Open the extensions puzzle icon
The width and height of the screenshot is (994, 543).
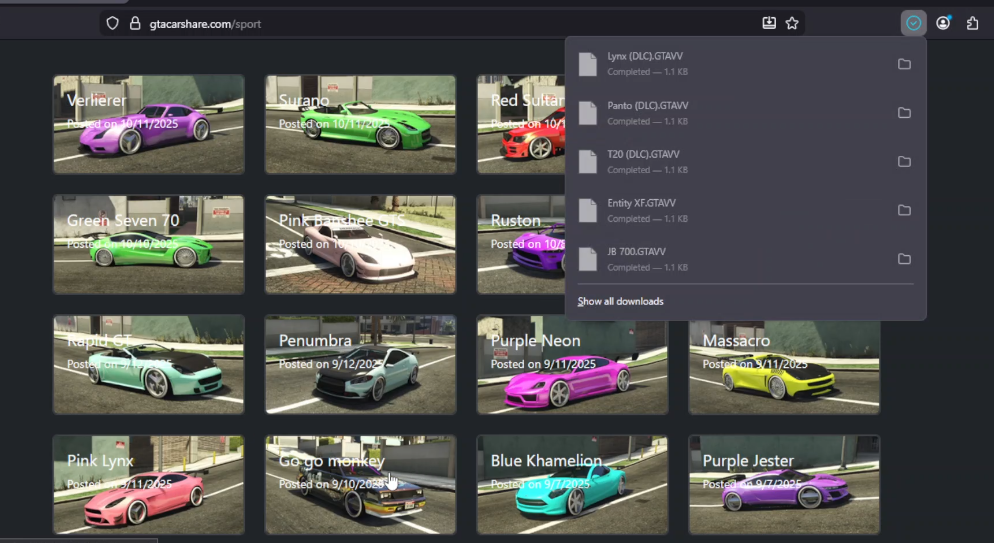[972, 23]
